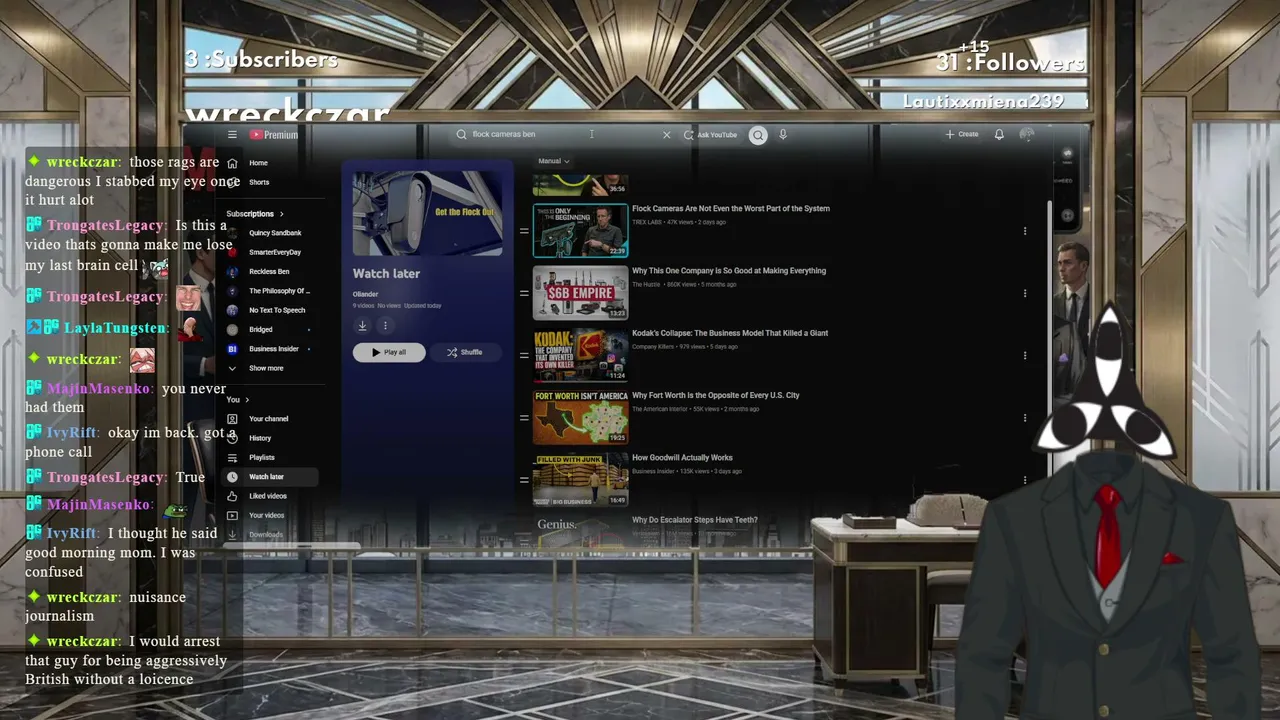This screenshot has height=720, width=1280.
Task: Click The Hustle channel name
Action: pos(645,284)
